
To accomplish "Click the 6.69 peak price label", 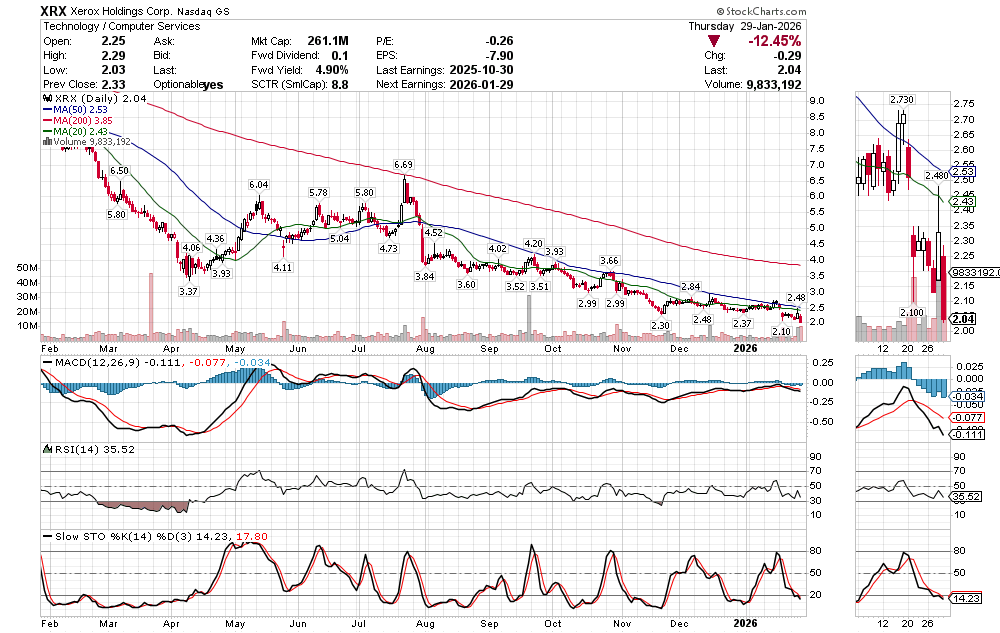I will [404, 164].
